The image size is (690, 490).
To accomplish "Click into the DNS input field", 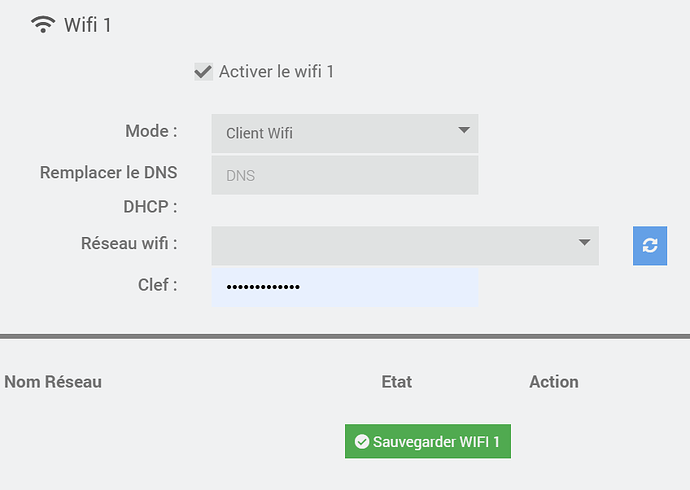I will tap(344, 175).
